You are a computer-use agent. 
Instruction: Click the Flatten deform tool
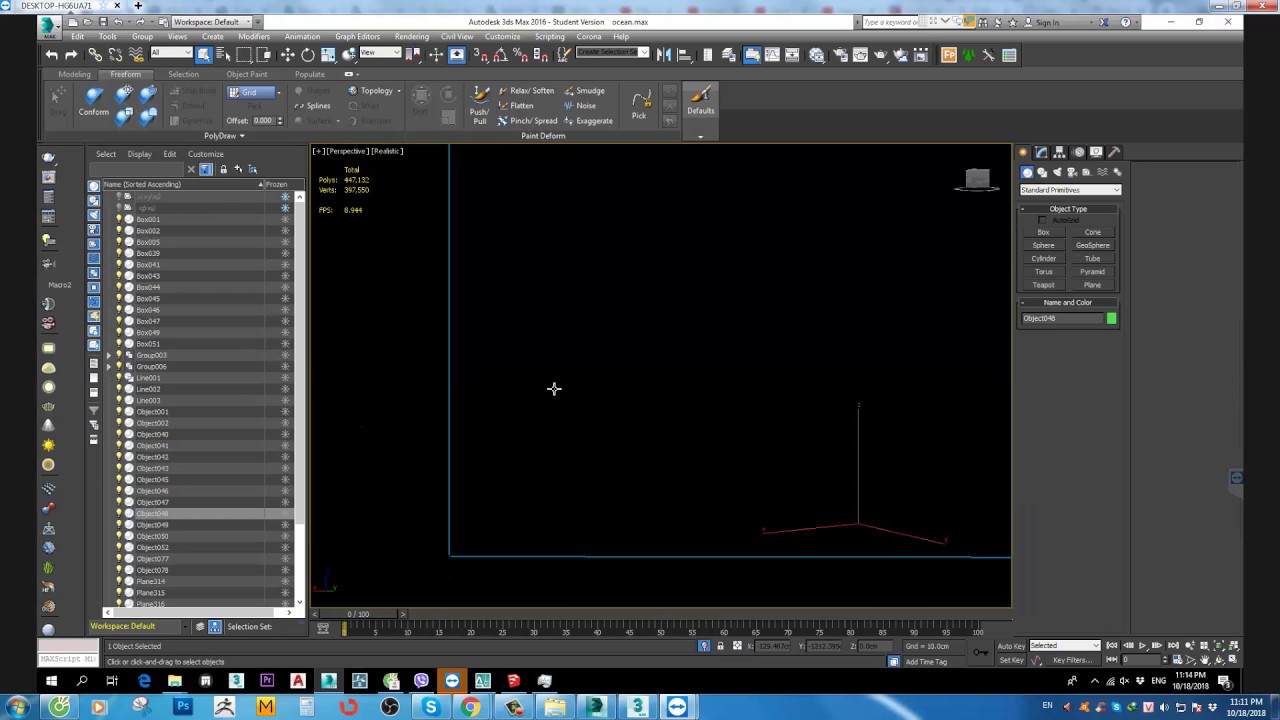click(x=516, y=106)
